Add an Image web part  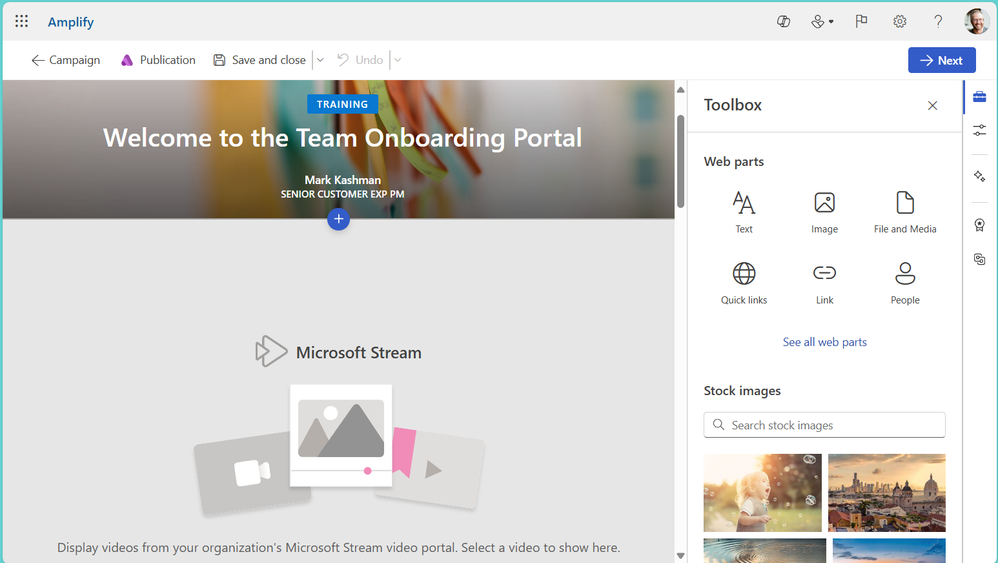(x=824, y=212)
